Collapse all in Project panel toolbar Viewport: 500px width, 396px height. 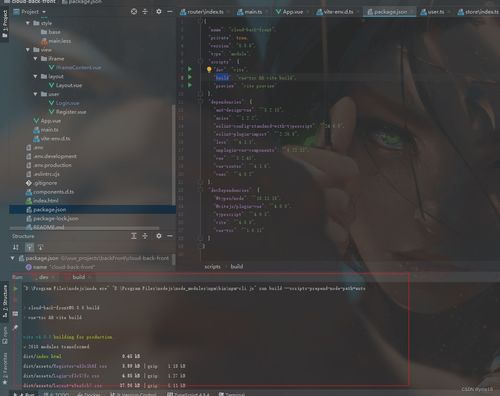(145, 12)
